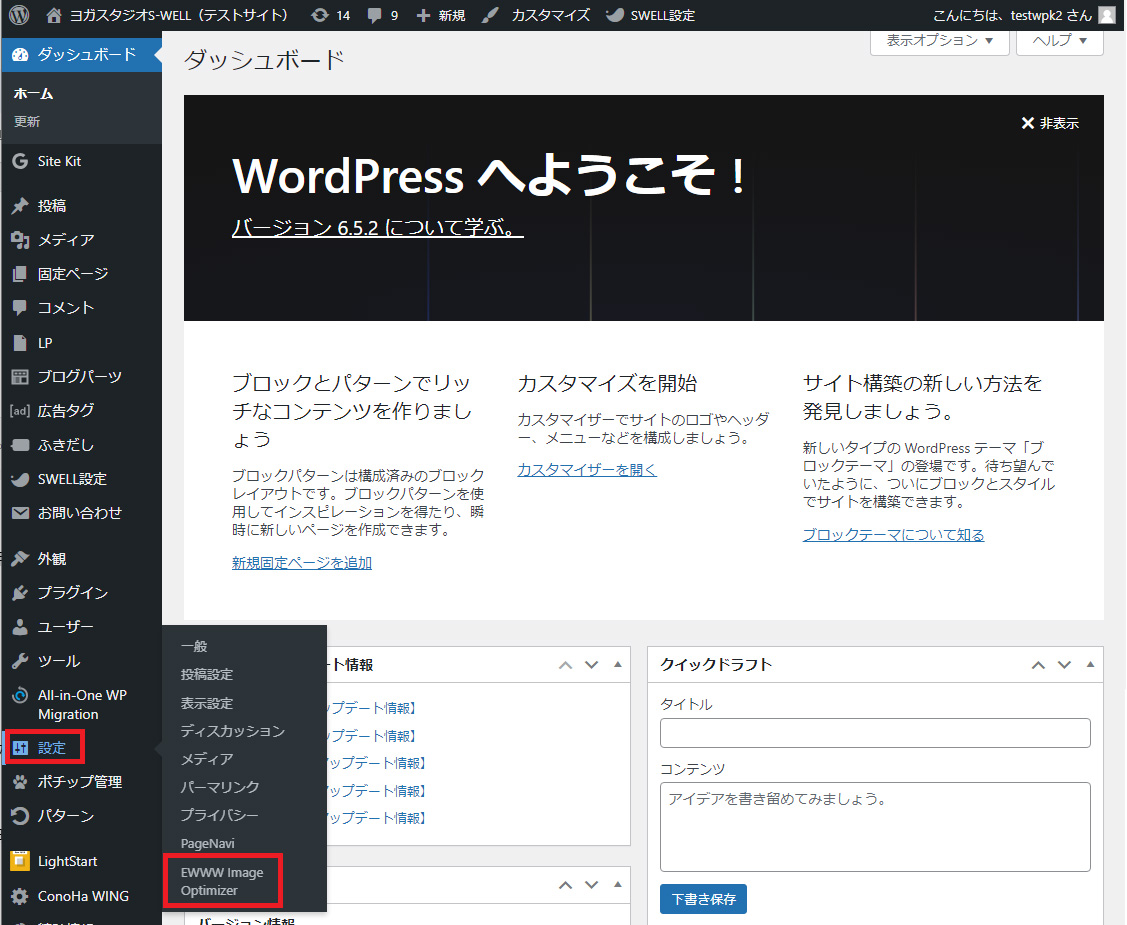Click the WordPress logo in admin bar
This screenshot has height=925, width=1127.
pyautogui.click(x=19, y=15)
